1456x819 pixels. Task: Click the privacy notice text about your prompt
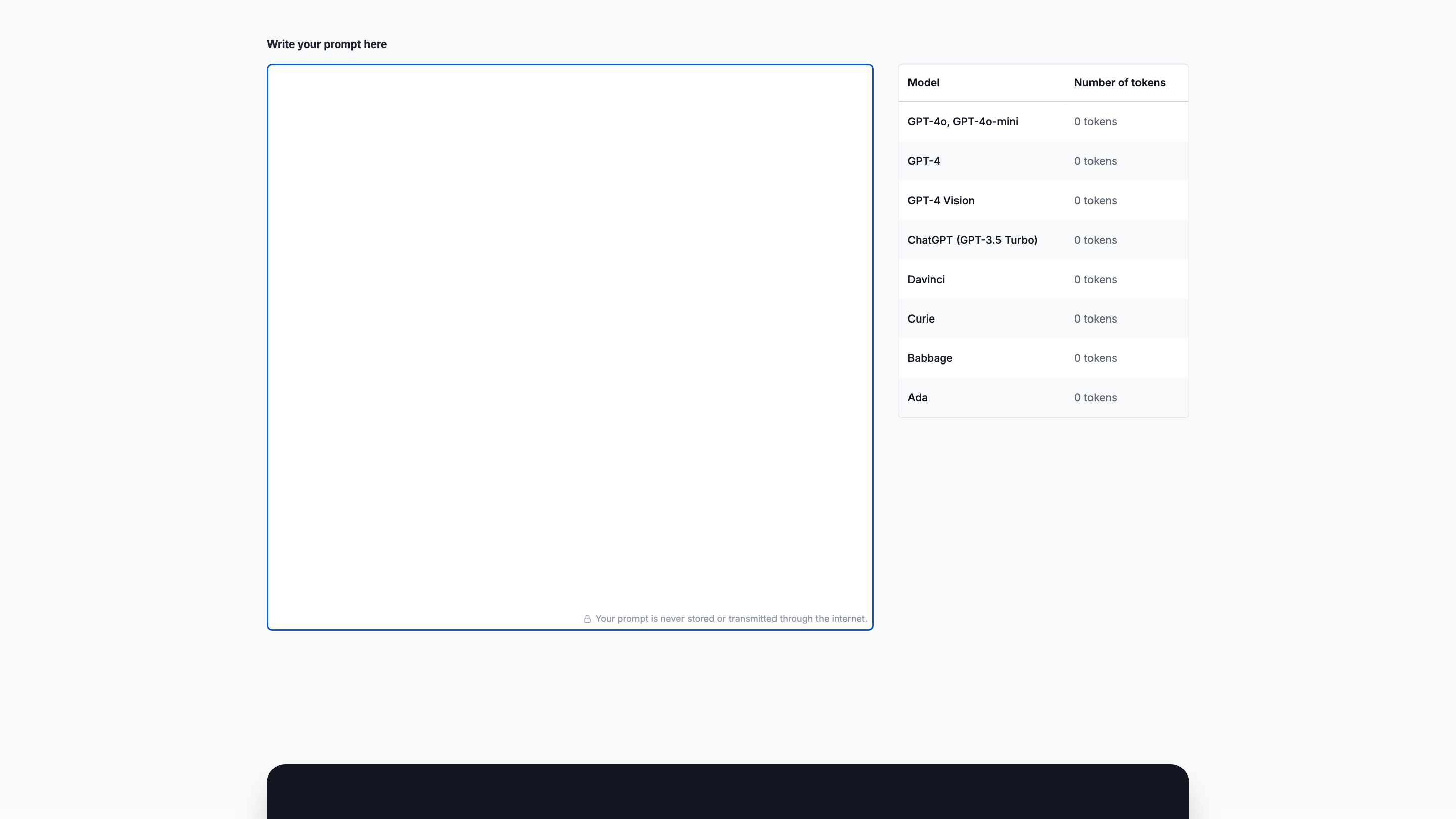point(732,619)
